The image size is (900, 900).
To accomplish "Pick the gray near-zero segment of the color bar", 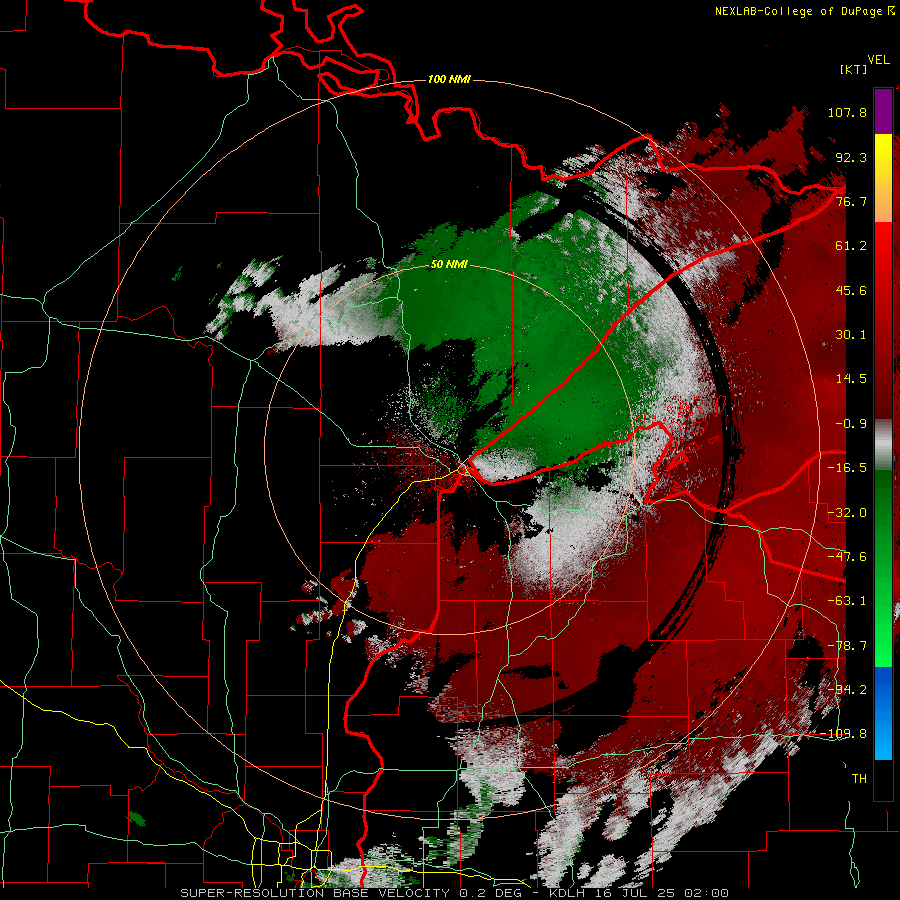I will (883, 444).
